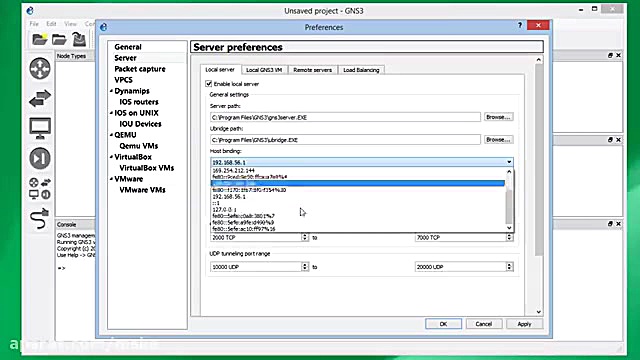Float the bottom right dock panel
The width and height of the screenshot is (640, 360).
pos(610,224)
